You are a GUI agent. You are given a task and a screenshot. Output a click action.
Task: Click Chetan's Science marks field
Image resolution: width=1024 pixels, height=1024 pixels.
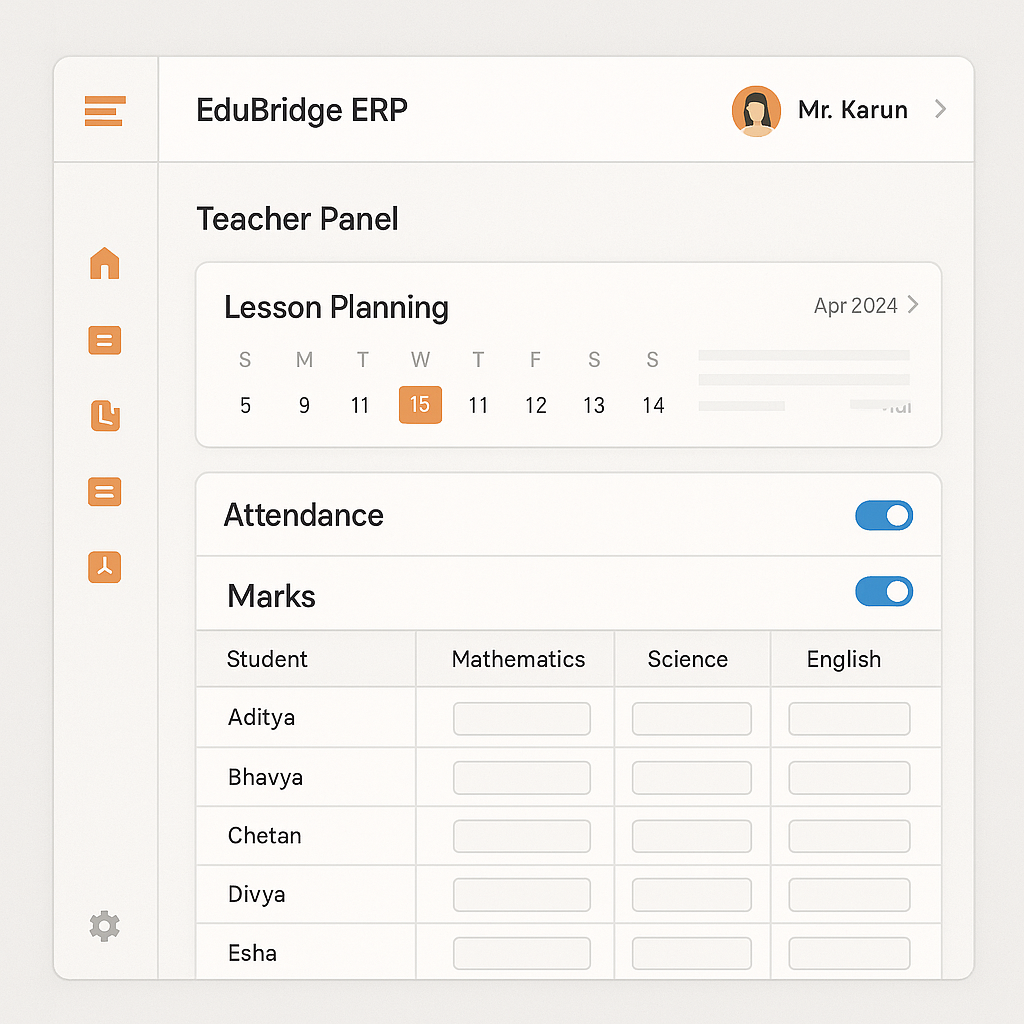coord(692,836)
